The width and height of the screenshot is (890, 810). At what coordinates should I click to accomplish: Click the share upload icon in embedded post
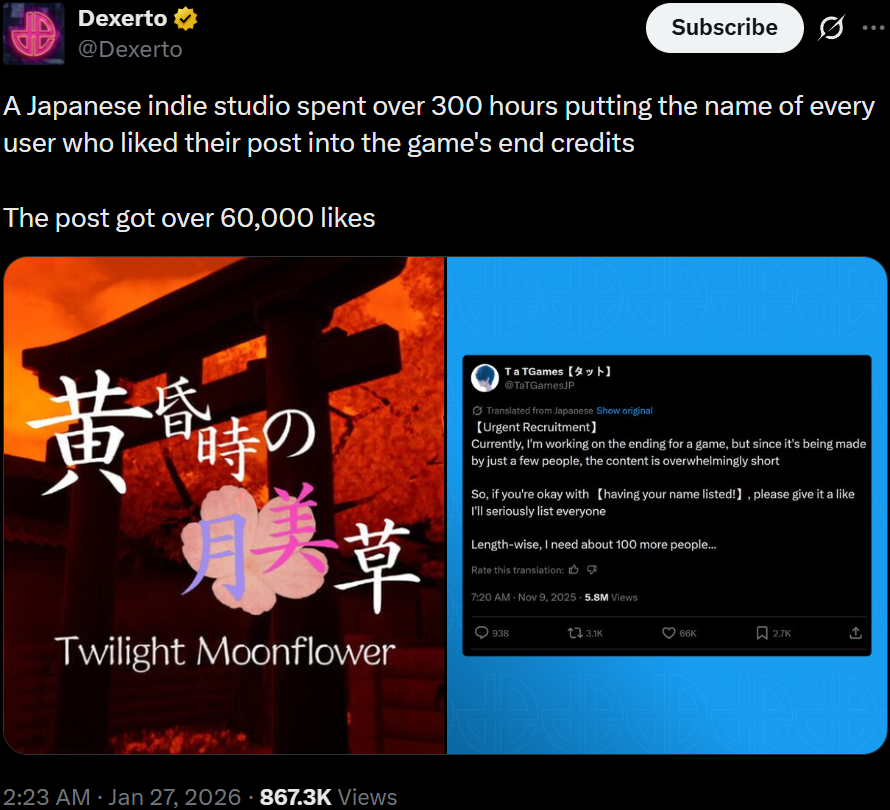pyautogui.click(x=855, y=632)
